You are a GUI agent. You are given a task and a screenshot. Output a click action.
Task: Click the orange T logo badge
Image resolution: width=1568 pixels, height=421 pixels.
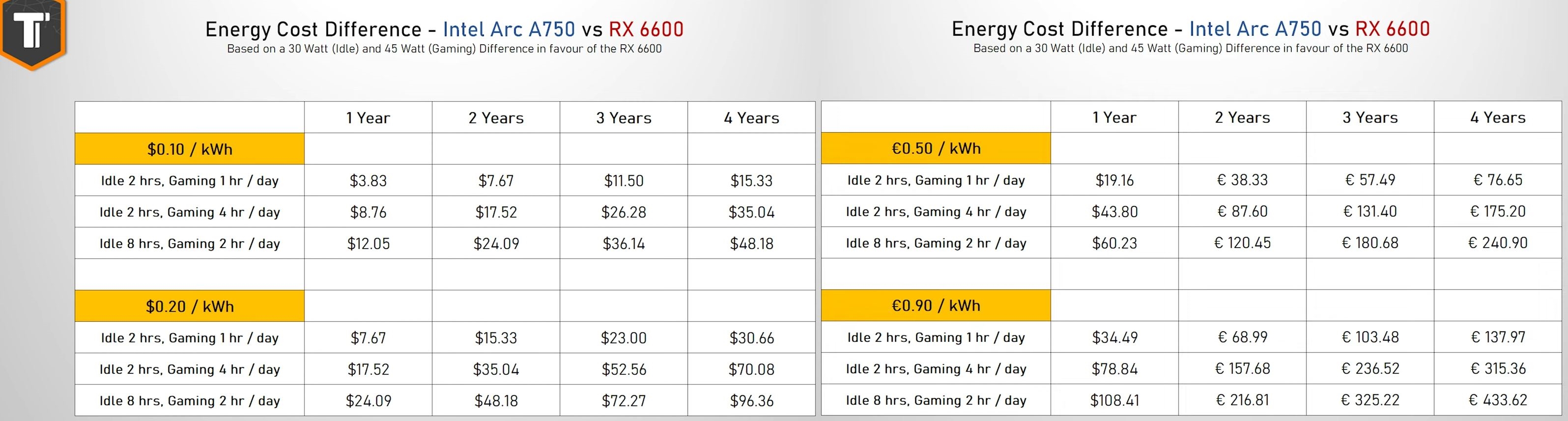tap(32, 31)
